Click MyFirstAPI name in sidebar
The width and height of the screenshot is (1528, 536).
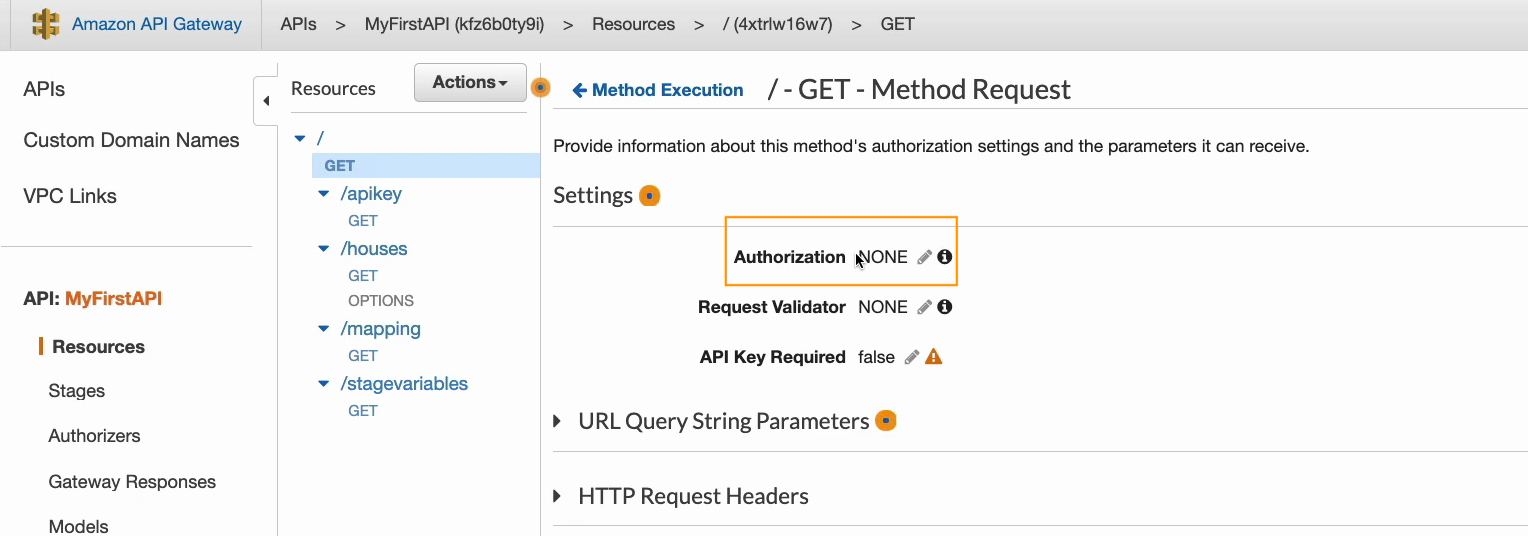click(x=114, y=298)
